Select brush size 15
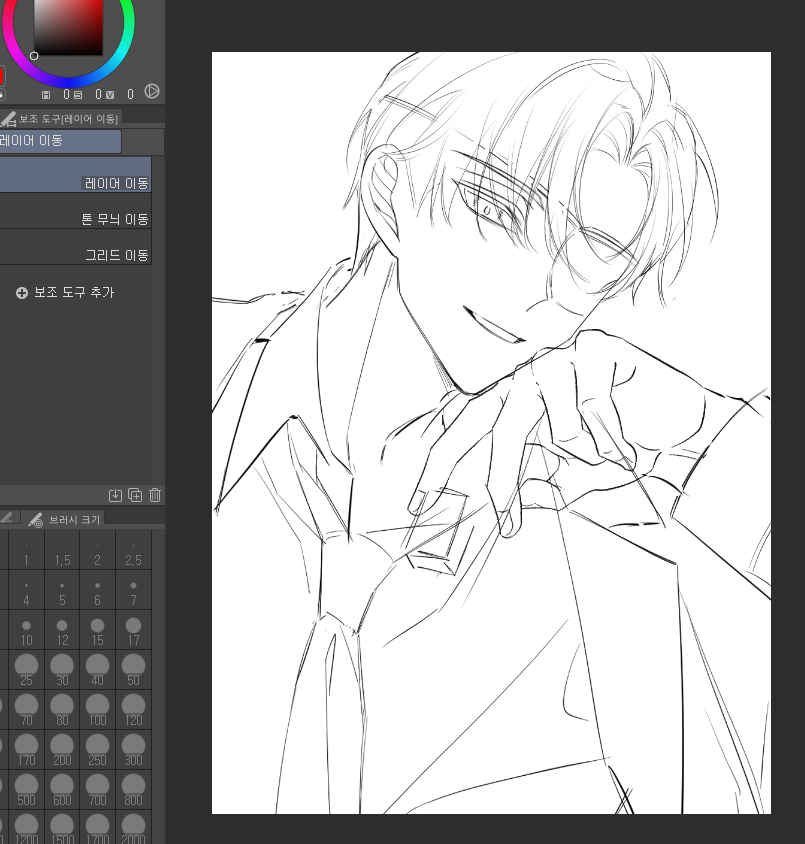 [x=97, y=630]
